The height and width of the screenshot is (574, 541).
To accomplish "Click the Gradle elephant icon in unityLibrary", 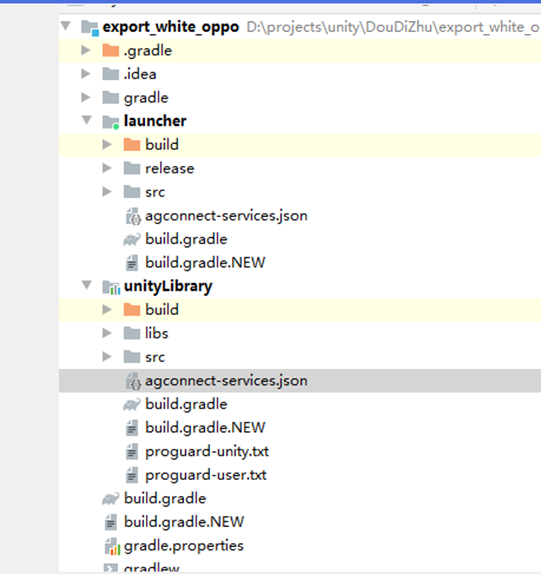I will 132,405.
